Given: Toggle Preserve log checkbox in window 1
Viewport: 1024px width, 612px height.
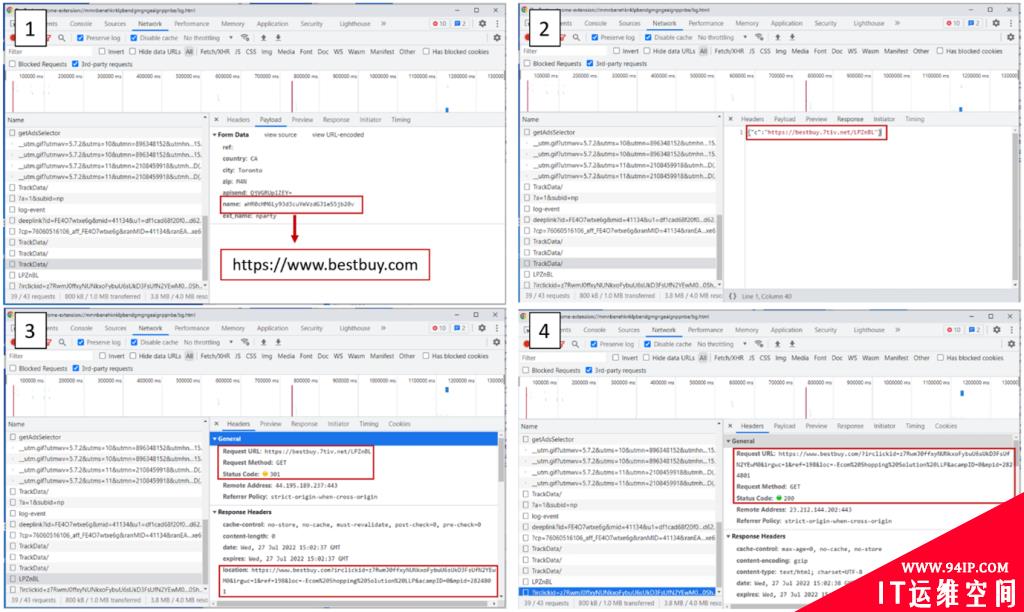Looking at the screenshot, I should [80, 38].
